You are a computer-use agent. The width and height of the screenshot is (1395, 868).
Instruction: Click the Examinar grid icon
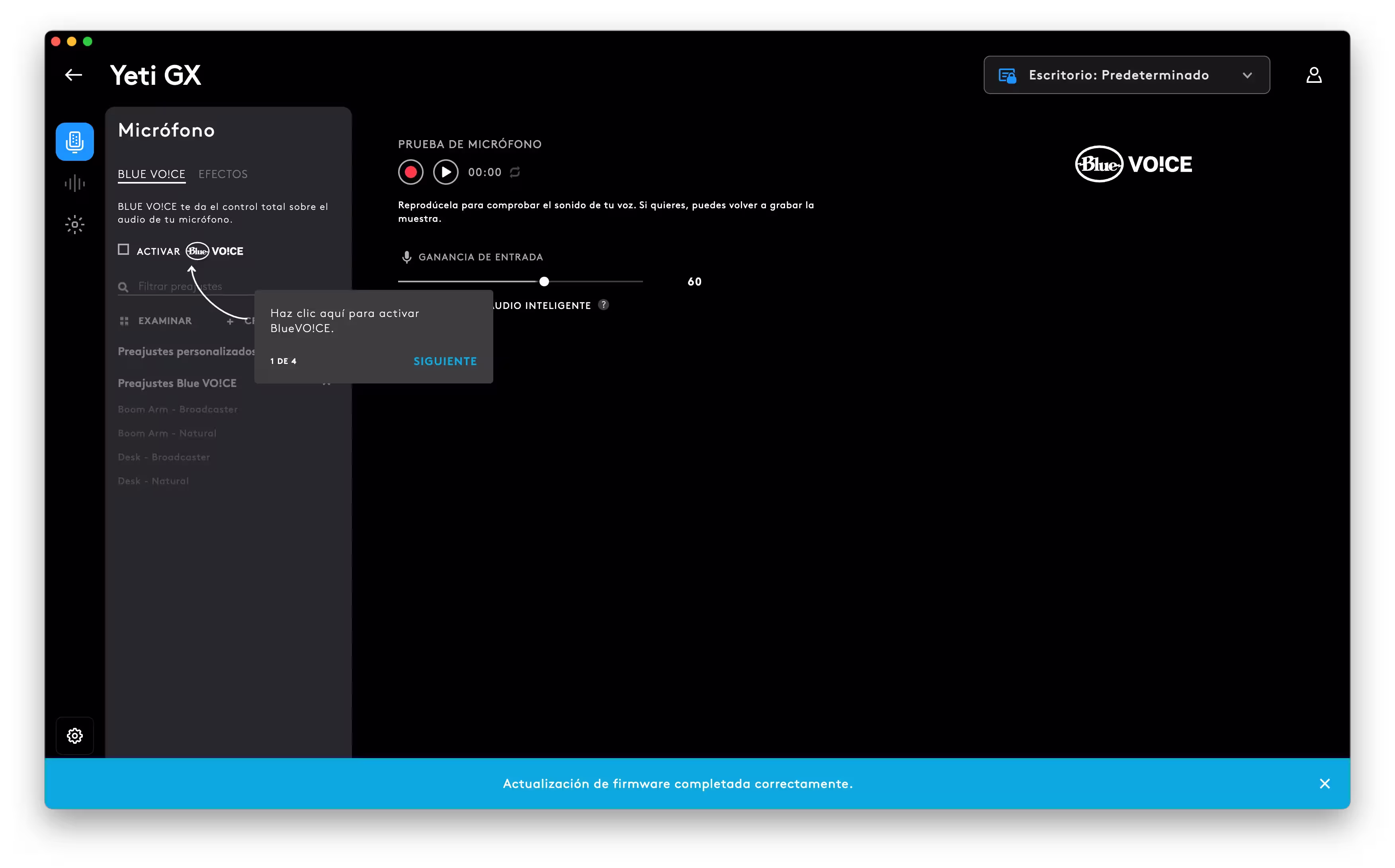124,321
